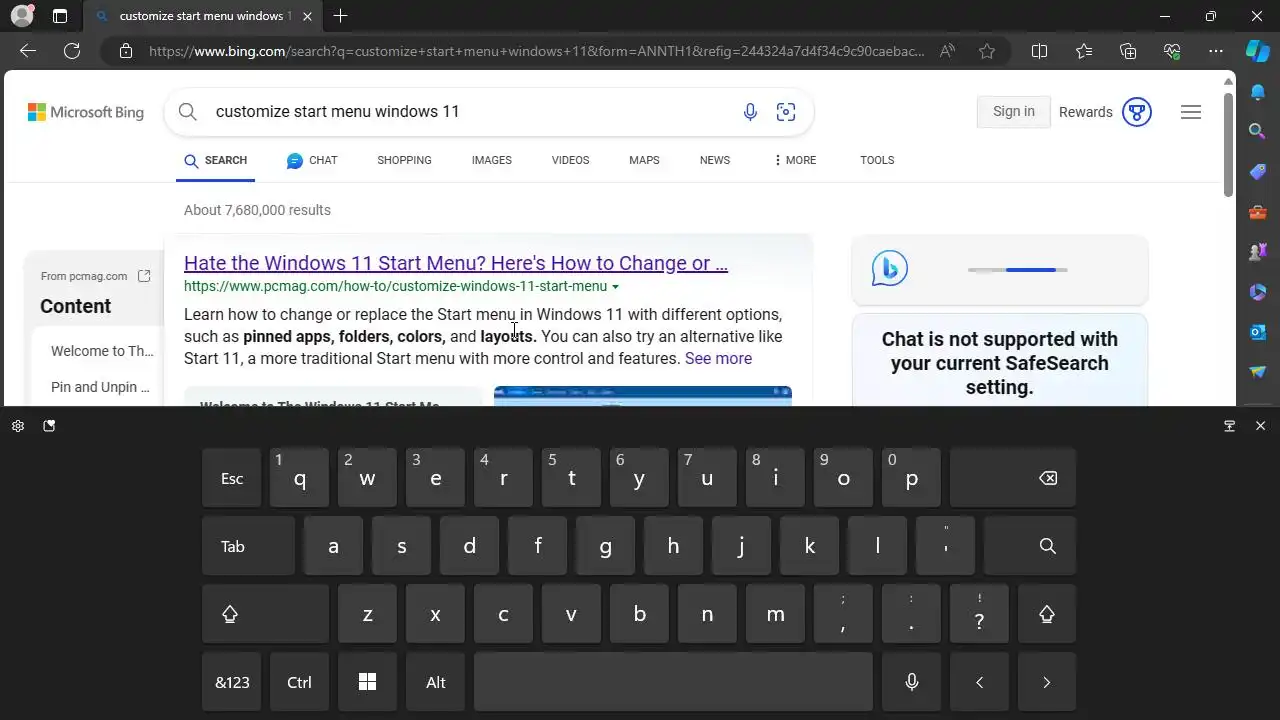Open the sidebar Shopping tag icon
The image size is (1280, 720).
coord(1258,172)
